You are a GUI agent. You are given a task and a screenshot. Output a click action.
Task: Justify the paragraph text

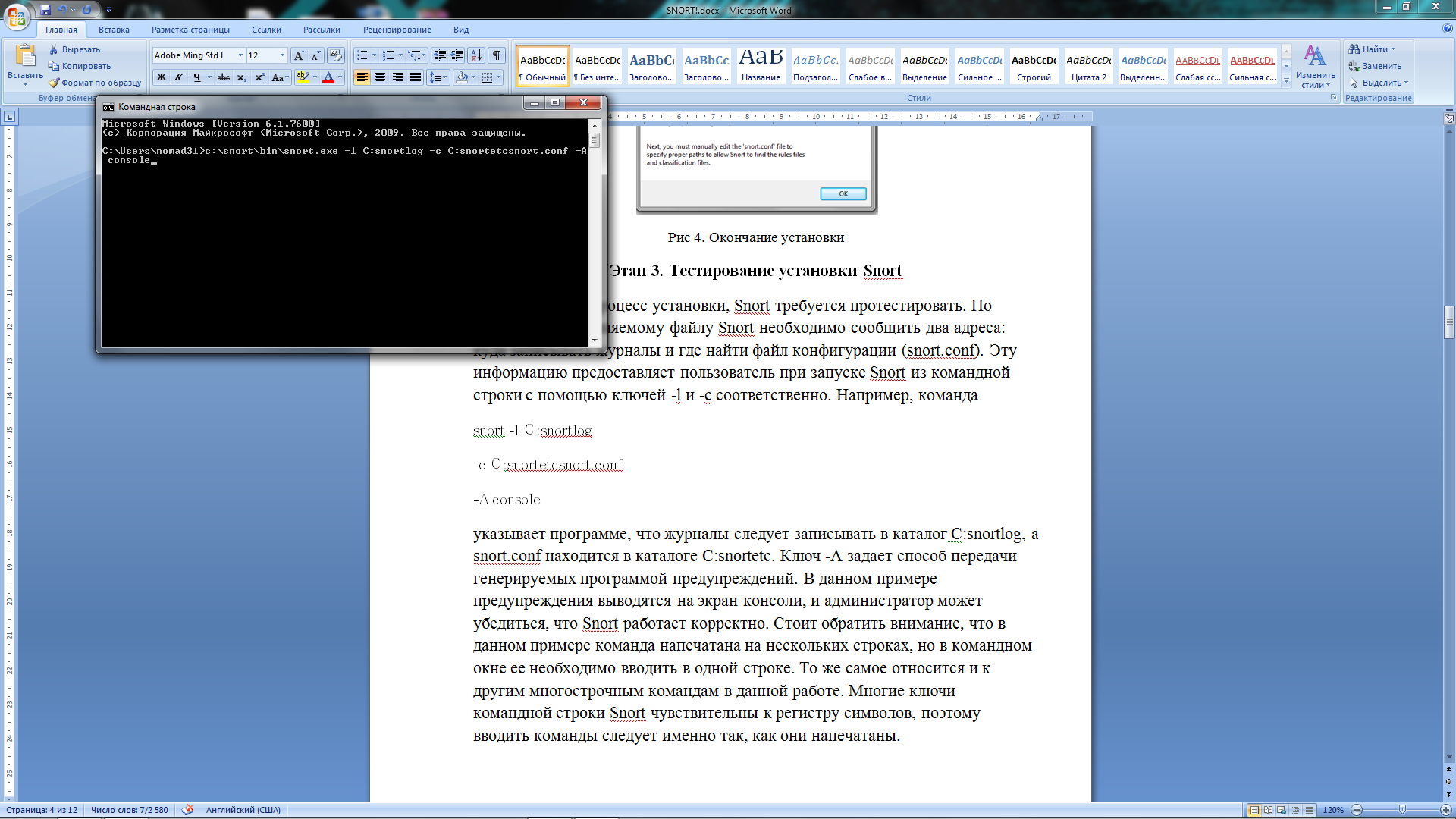[x=416, y=77]
